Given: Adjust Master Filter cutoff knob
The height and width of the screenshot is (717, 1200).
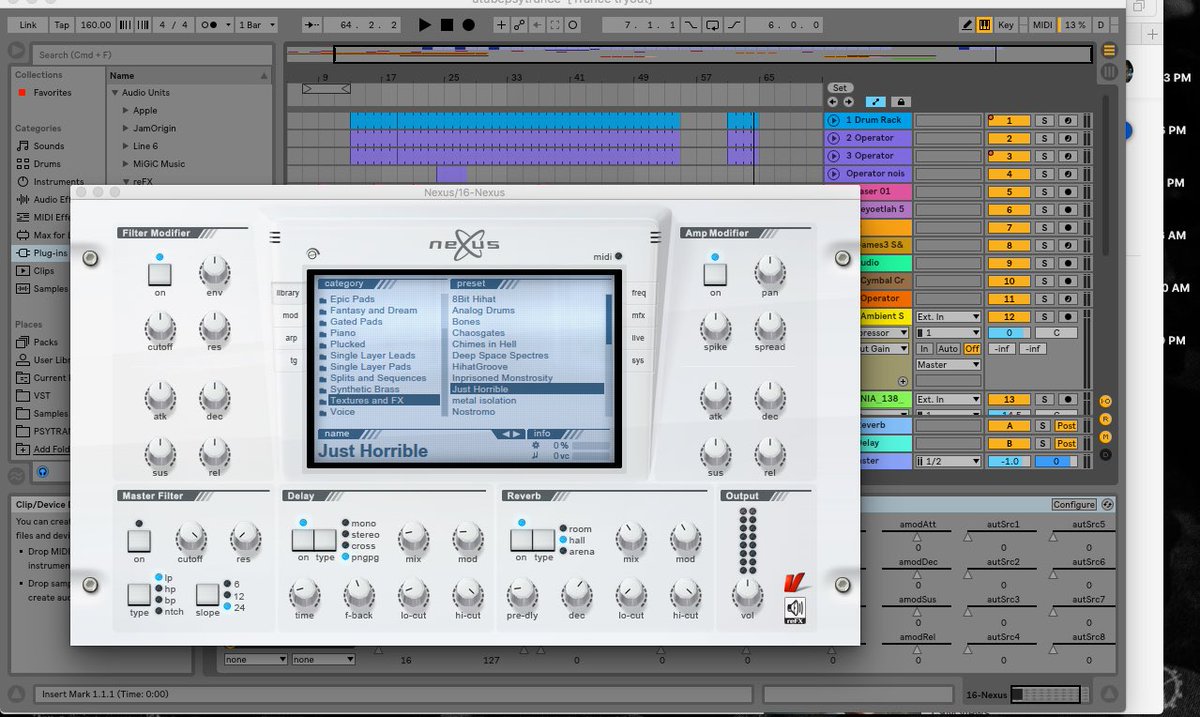Looking at the screenshot, I should point(190,539).
